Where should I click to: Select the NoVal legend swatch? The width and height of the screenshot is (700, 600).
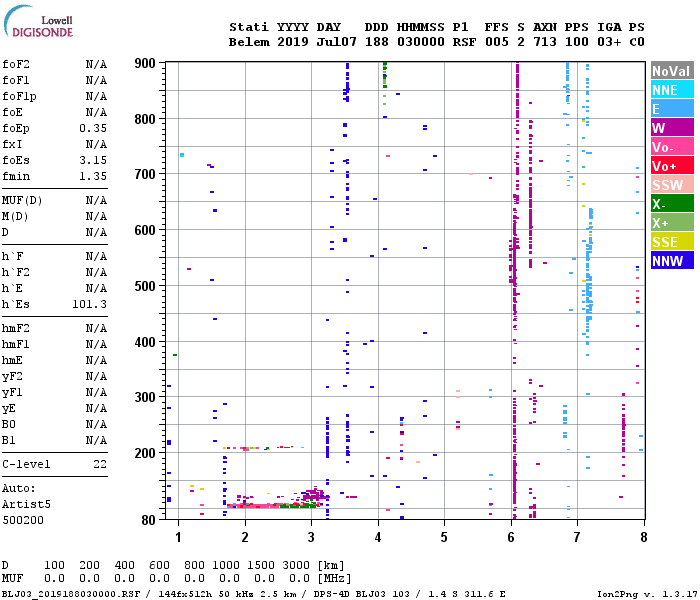[672, 71]
